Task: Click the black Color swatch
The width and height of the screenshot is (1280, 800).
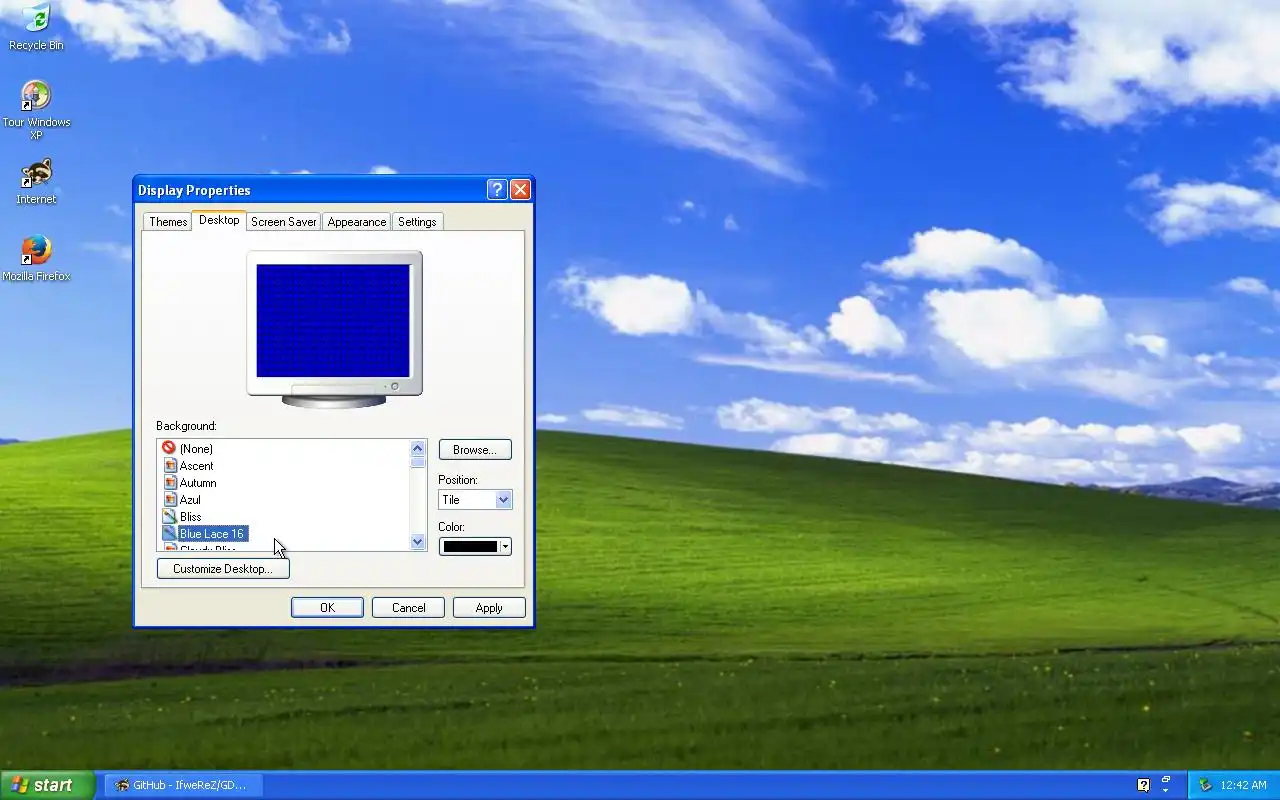Action: point(470,546)
